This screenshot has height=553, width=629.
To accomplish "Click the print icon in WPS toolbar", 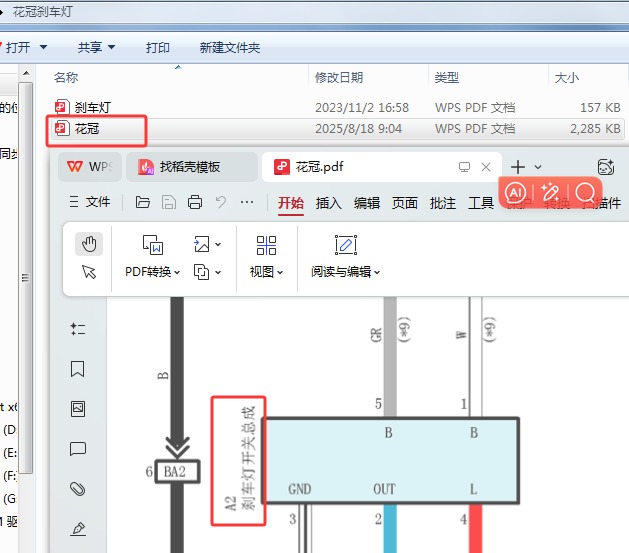I will coord(195,202).
